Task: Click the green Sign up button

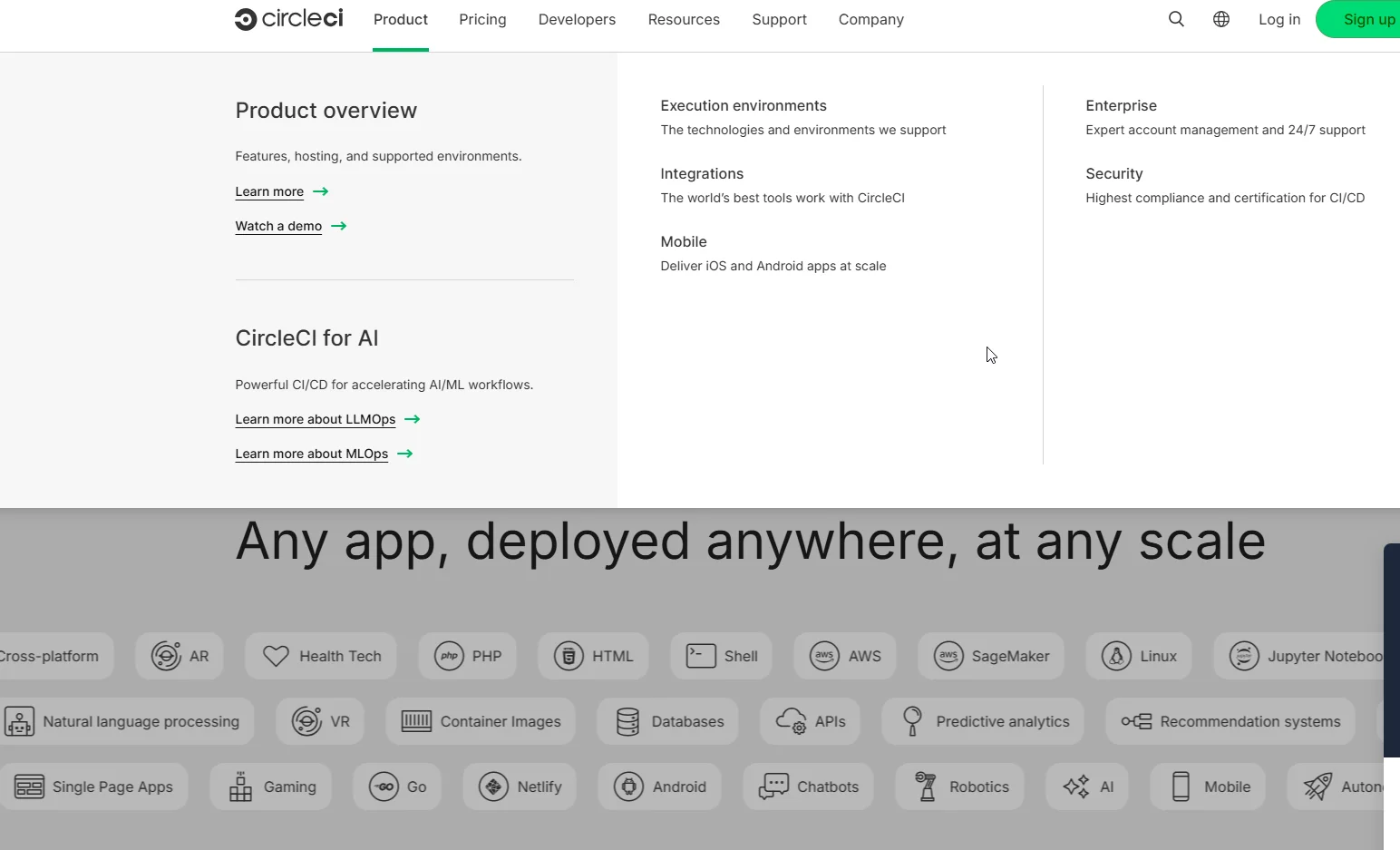Action: (x=1359, y=19)
